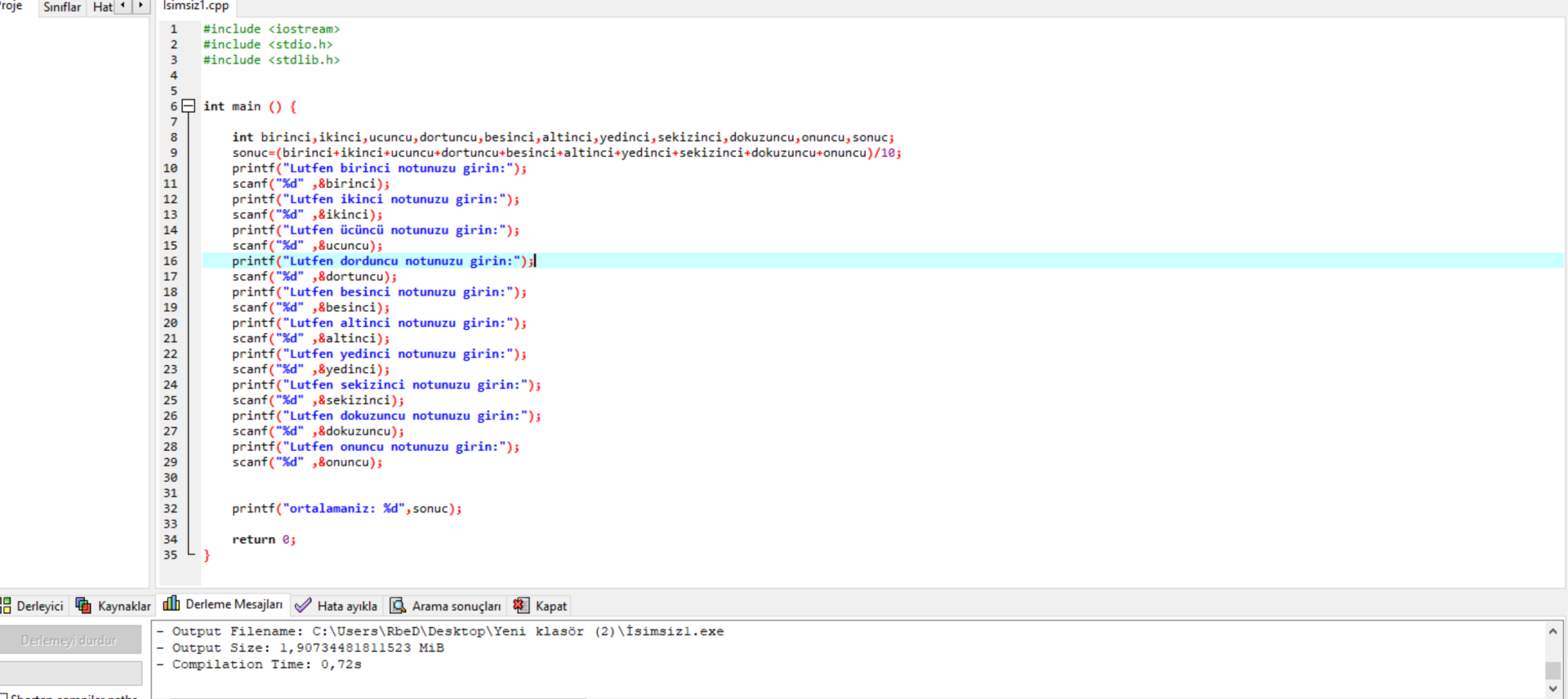Screen dimensions: 1568x699
Task: Click the scanf line reading &yedinci
Action: click(310, 370)
